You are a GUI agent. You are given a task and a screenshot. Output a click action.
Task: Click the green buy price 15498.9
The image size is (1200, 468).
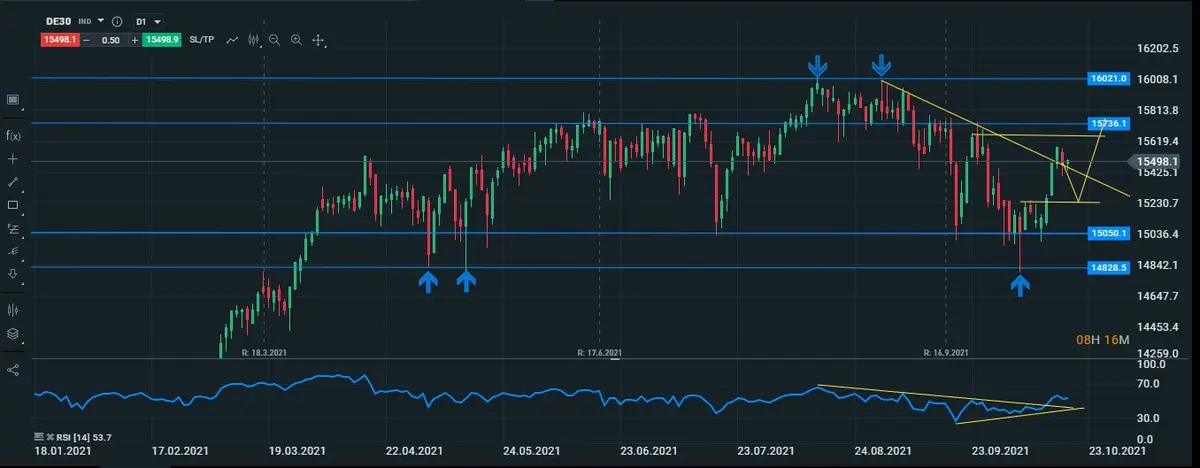(x=162, y=40)
